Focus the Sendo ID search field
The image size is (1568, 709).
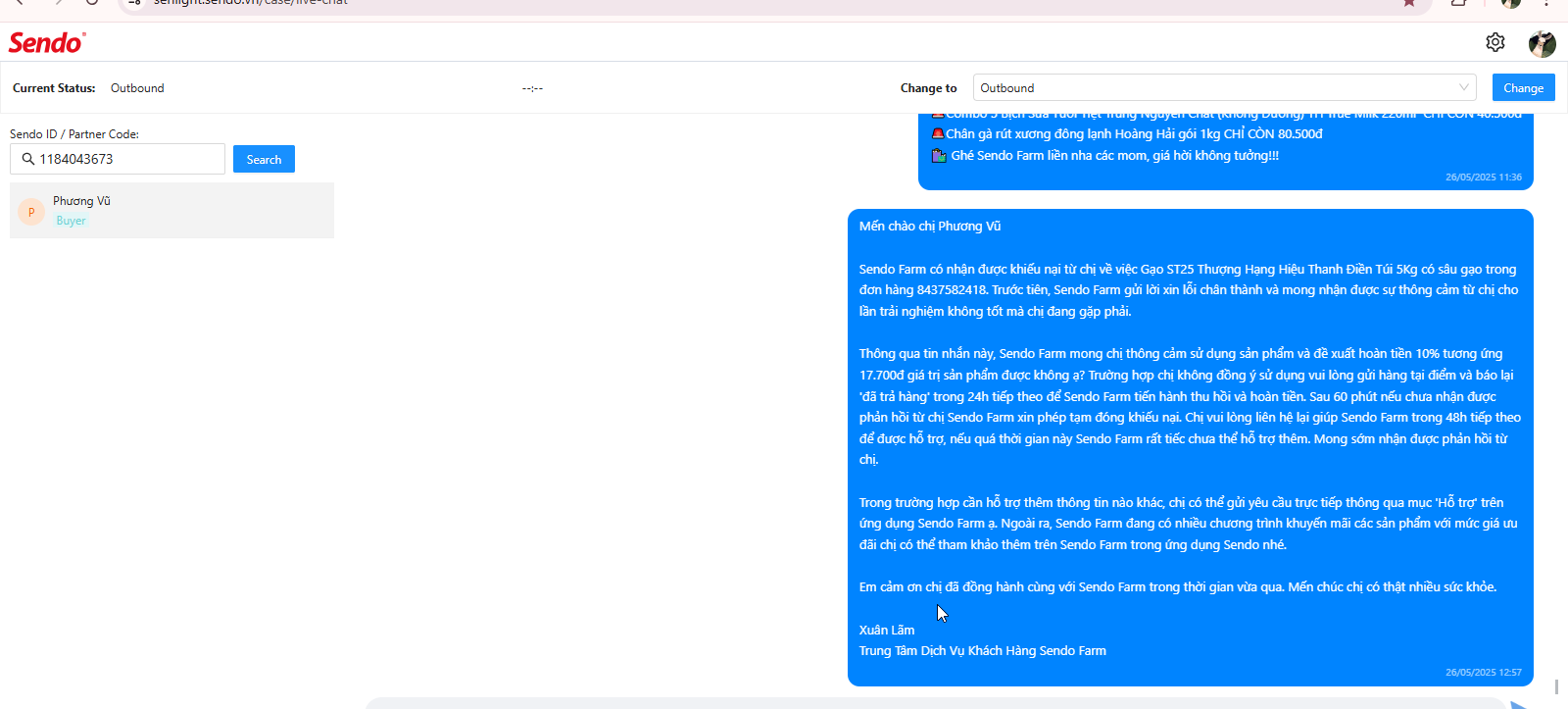[x=118, y=159]
